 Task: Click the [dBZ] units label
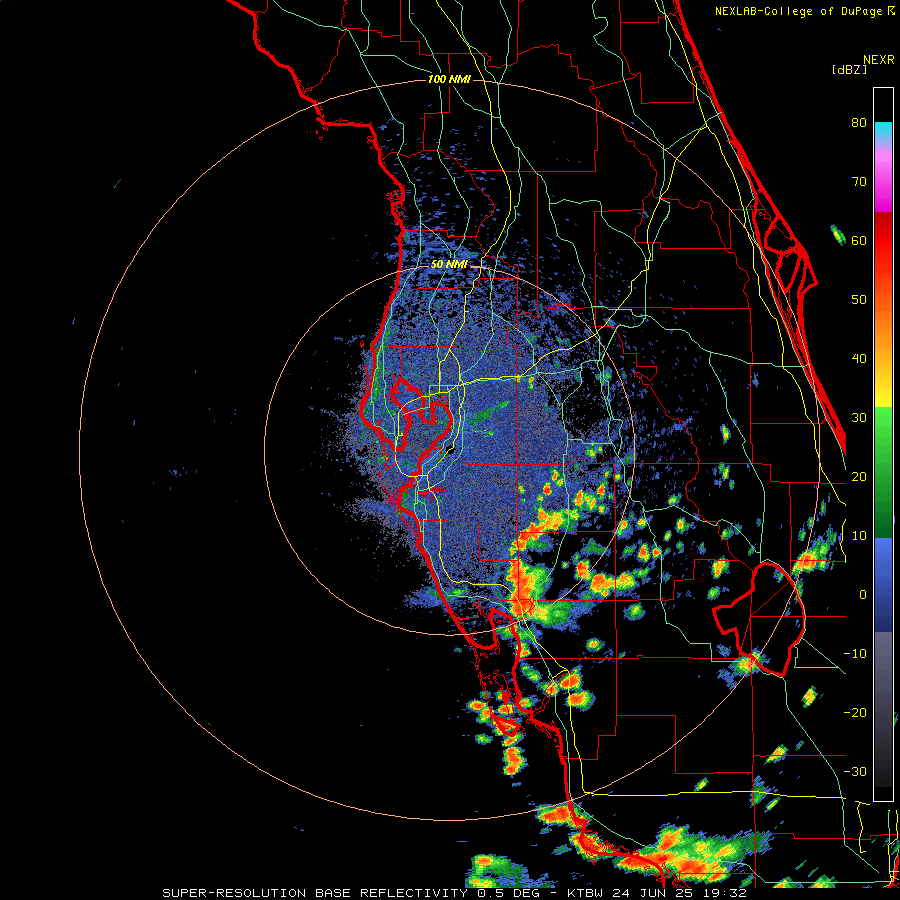pos(849,69)
